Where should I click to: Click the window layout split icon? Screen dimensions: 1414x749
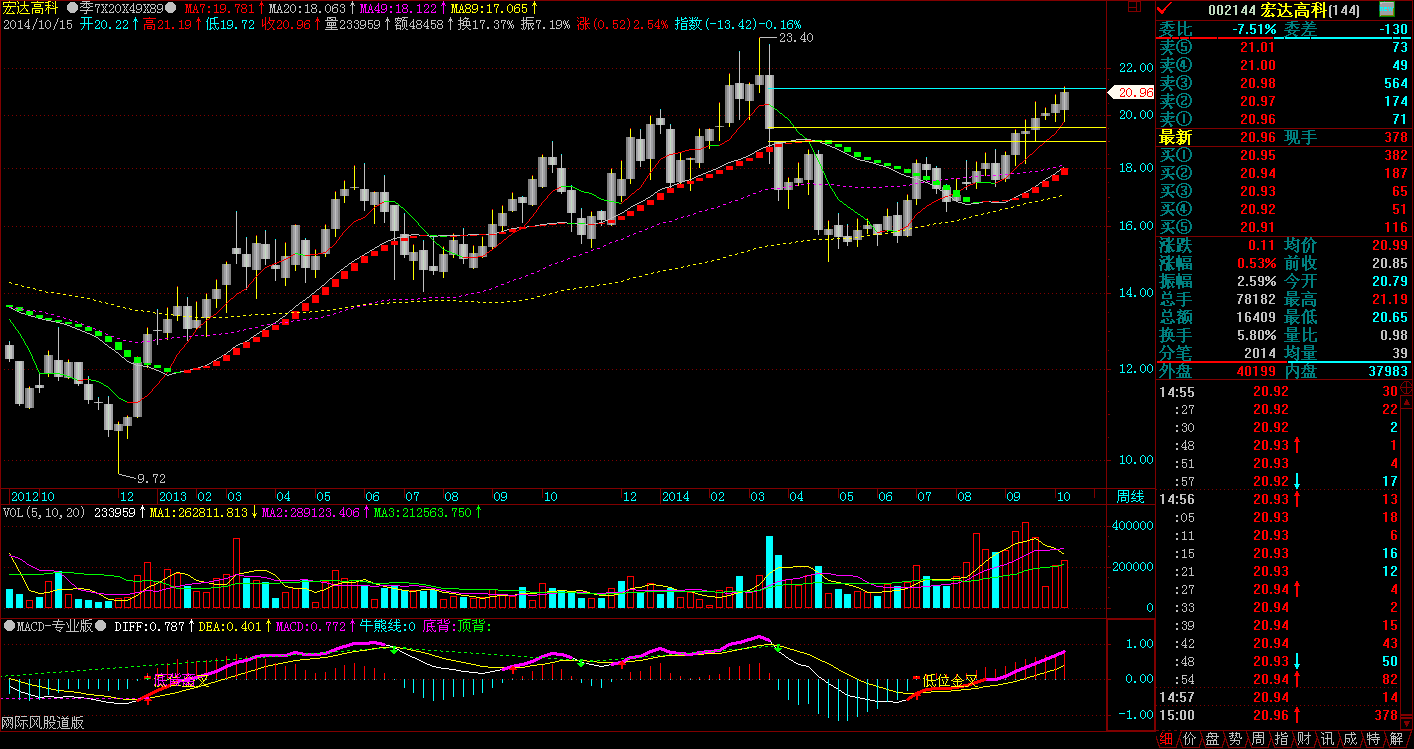pyautogui.click(x=1132, y=7)
